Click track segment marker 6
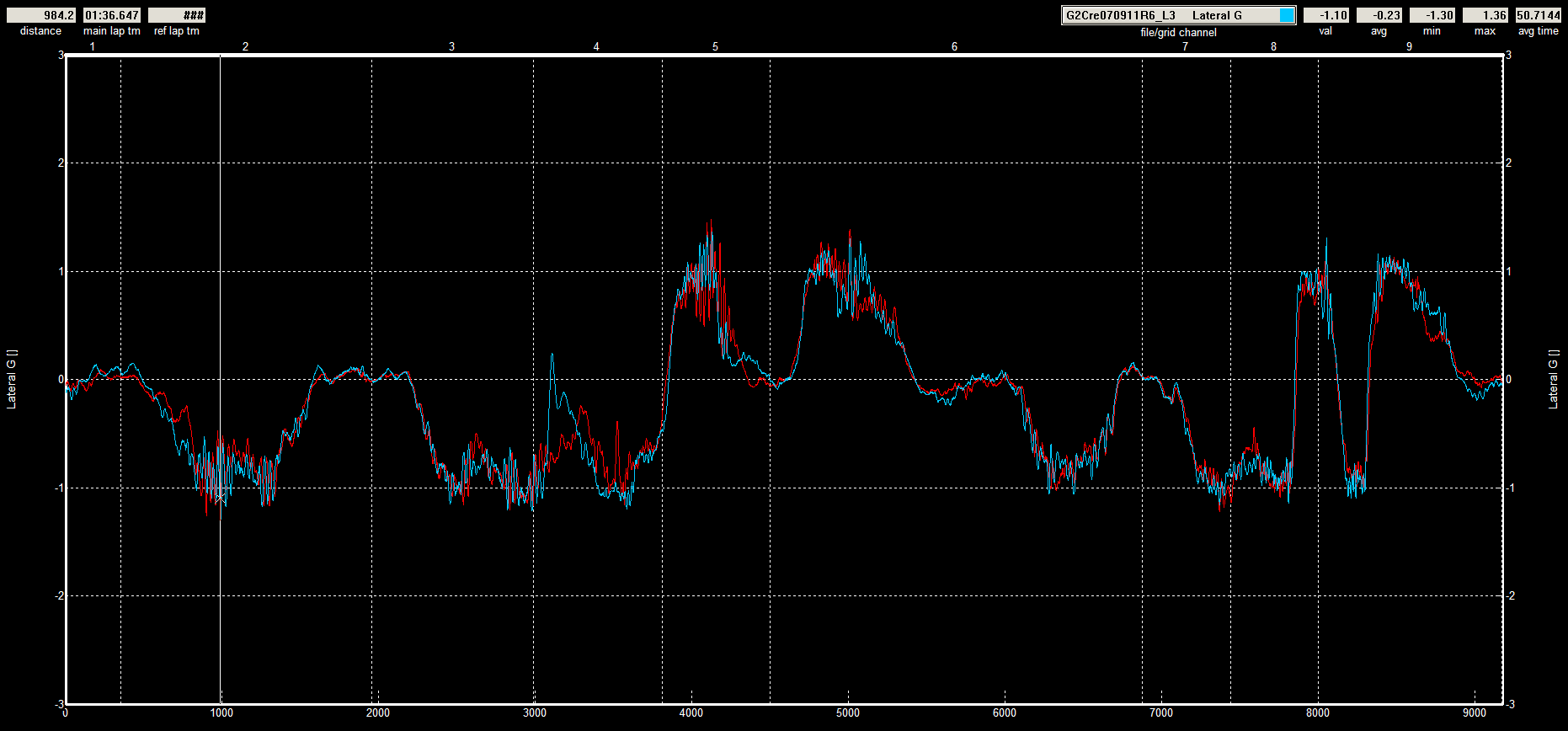1568x731 pixels. (955, 46)
